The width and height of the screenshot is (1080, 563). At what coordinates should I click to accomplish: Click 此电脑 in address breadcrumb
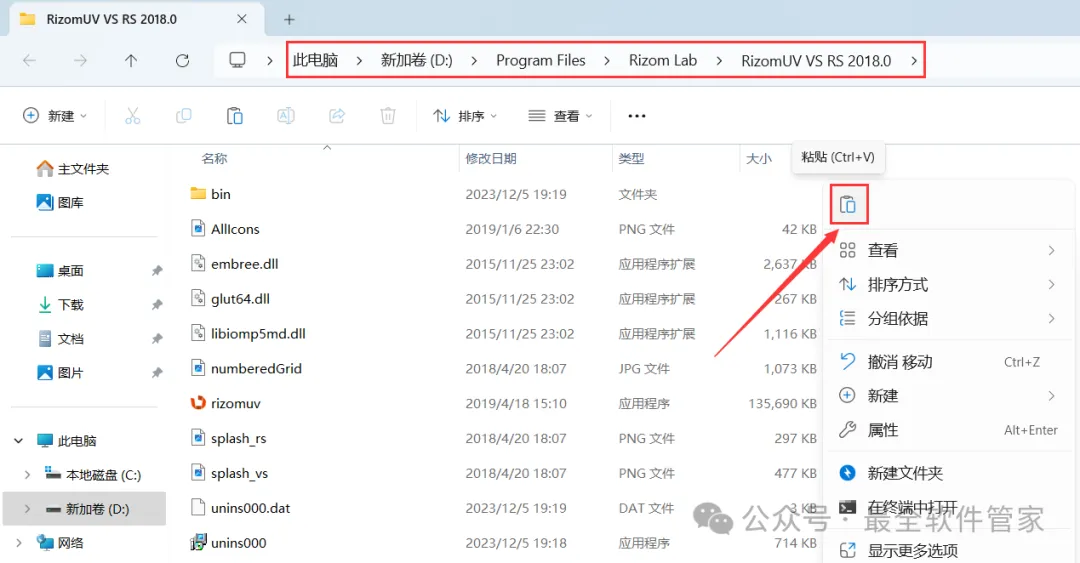(x=315, y=61)
